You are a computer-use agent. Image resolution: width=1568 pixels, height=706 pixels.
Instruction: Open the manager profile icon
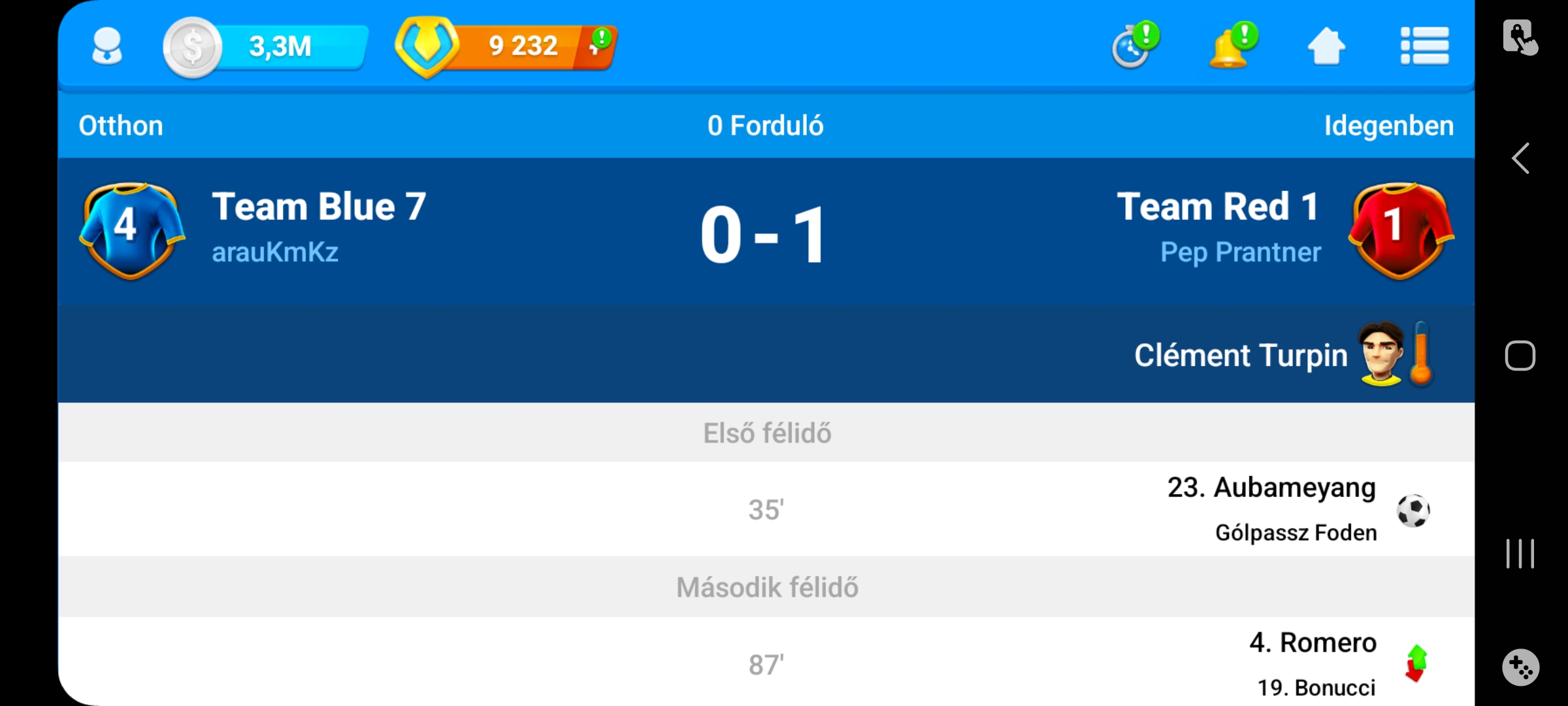[107, 47]
